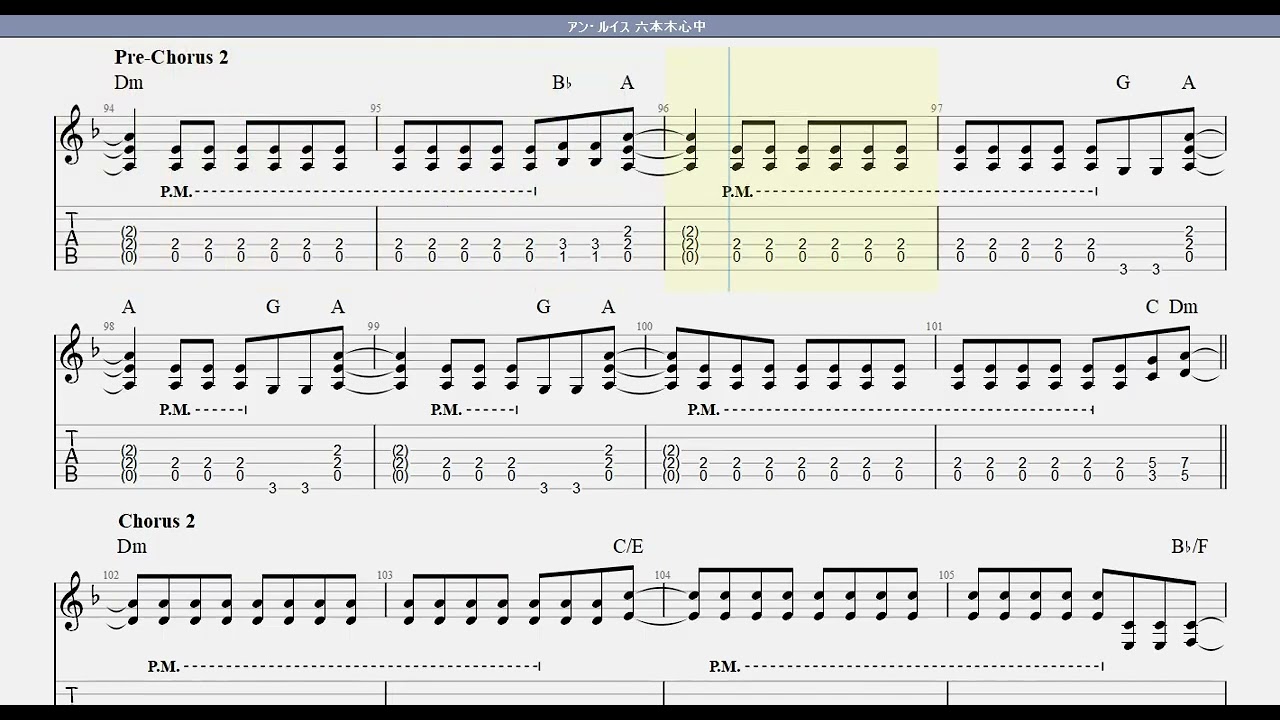Click the A chord in measure 97
This screenshot has height=720, width=1280.
[1189, 82]
